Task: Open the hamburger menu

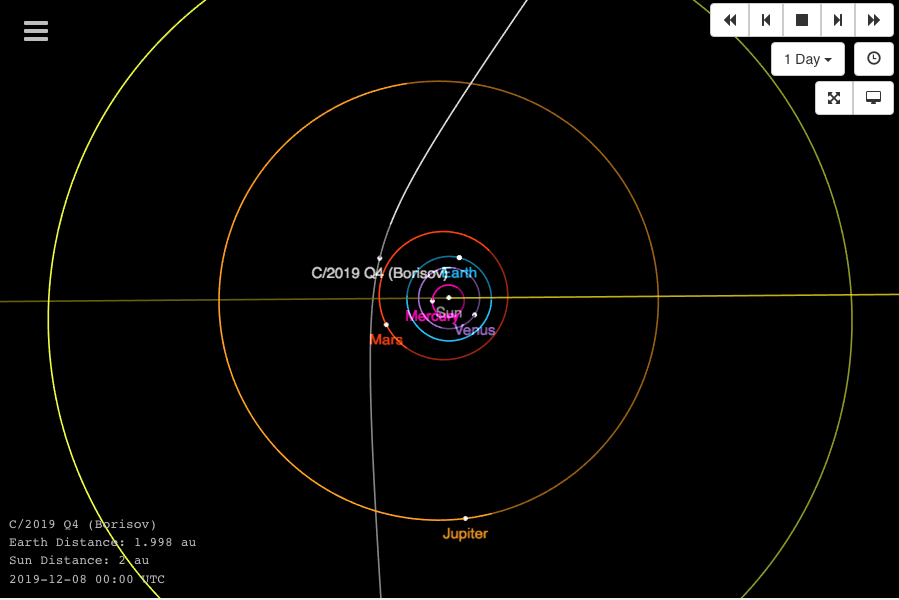Action: click(36, 31)
